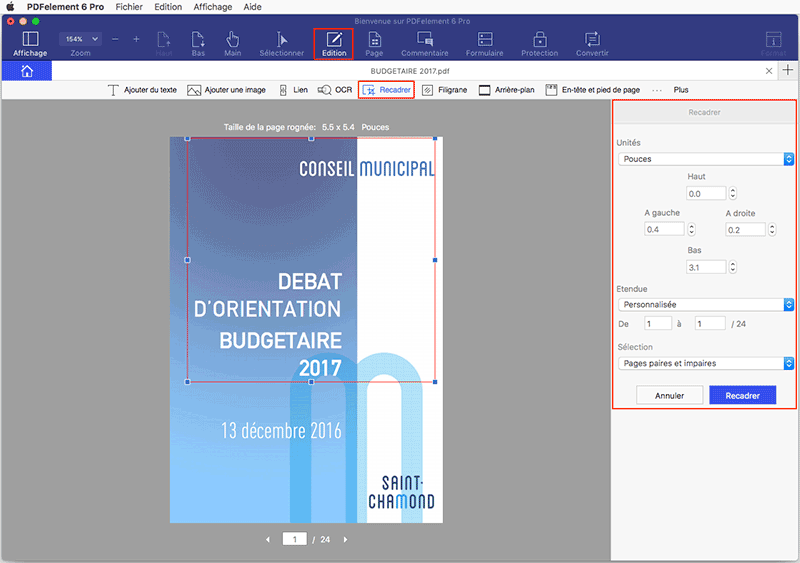The width and height of the screenshot is (800, 563).
Task: Click the page number field below document
Action: click(294, 539)
